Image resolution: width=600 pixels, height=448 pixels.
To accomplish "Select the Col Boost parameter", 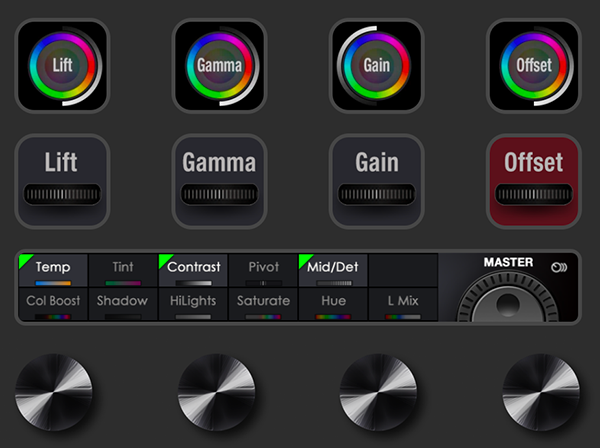I will click(53, 304).
